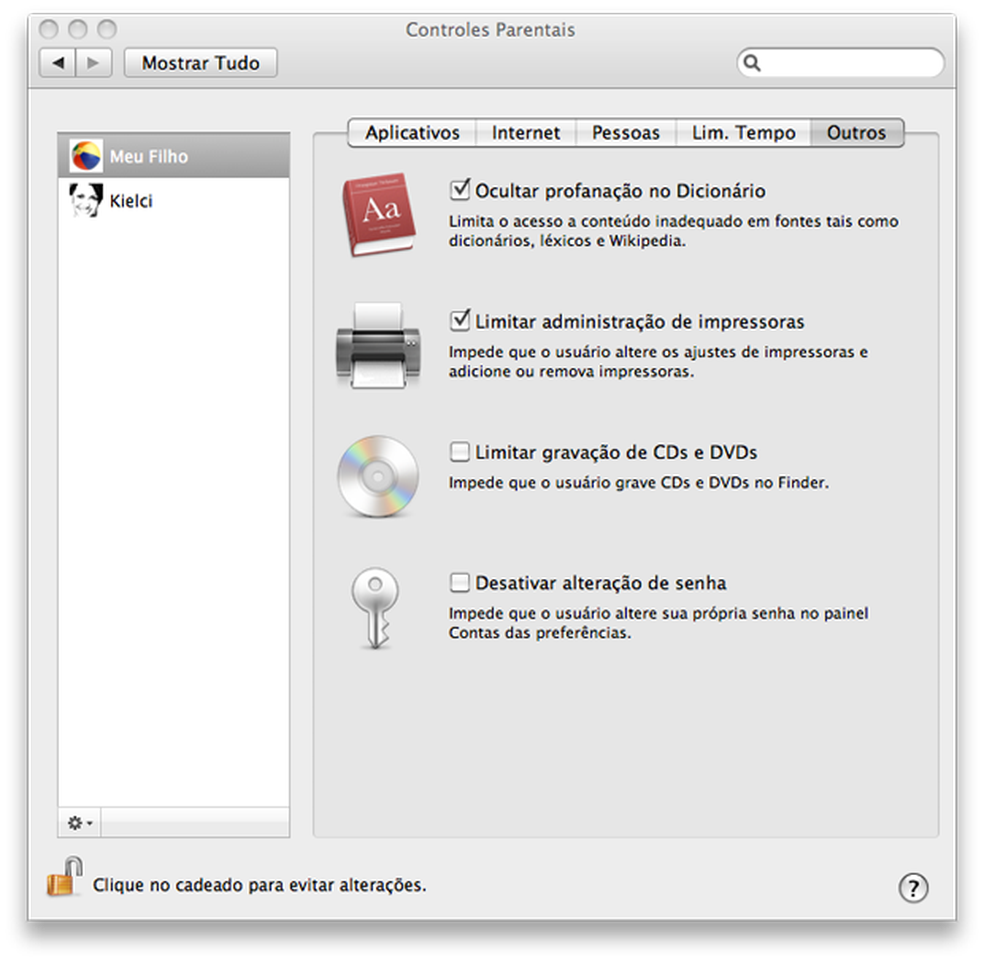Click inside the search field
Viewport: 984px width, 962px height.
(x=840, y=63)
